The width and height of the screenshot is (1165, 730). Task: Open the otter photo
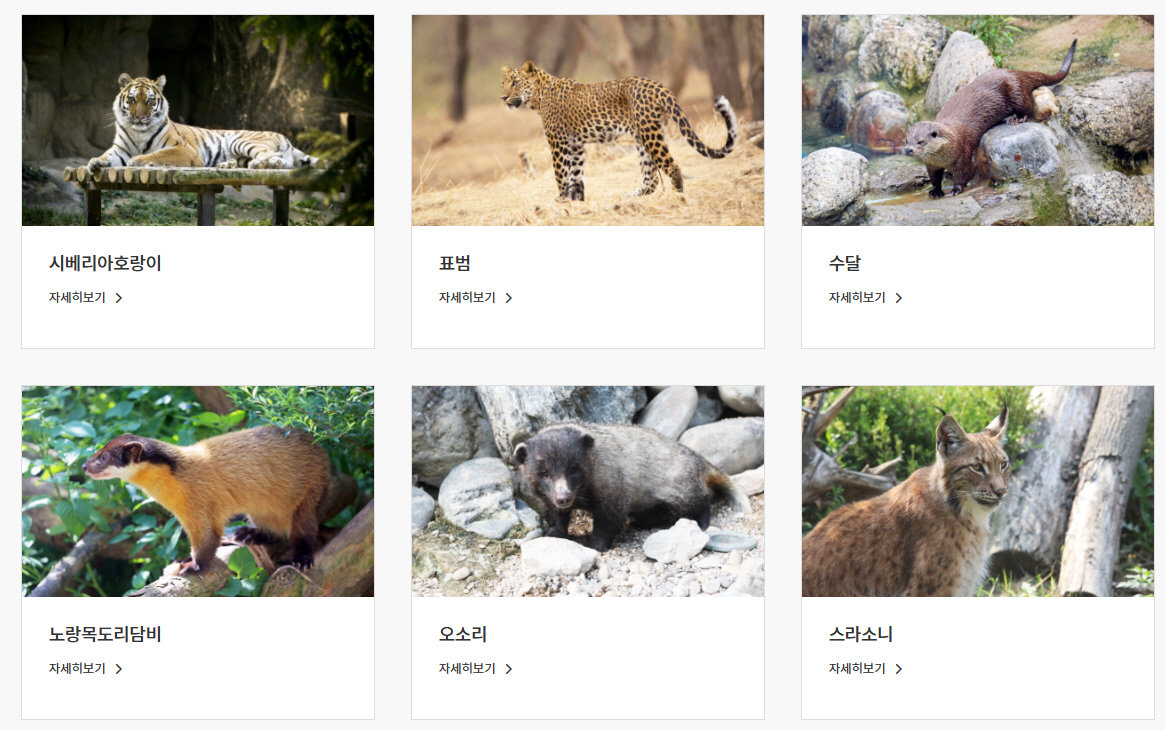point(978,120)
